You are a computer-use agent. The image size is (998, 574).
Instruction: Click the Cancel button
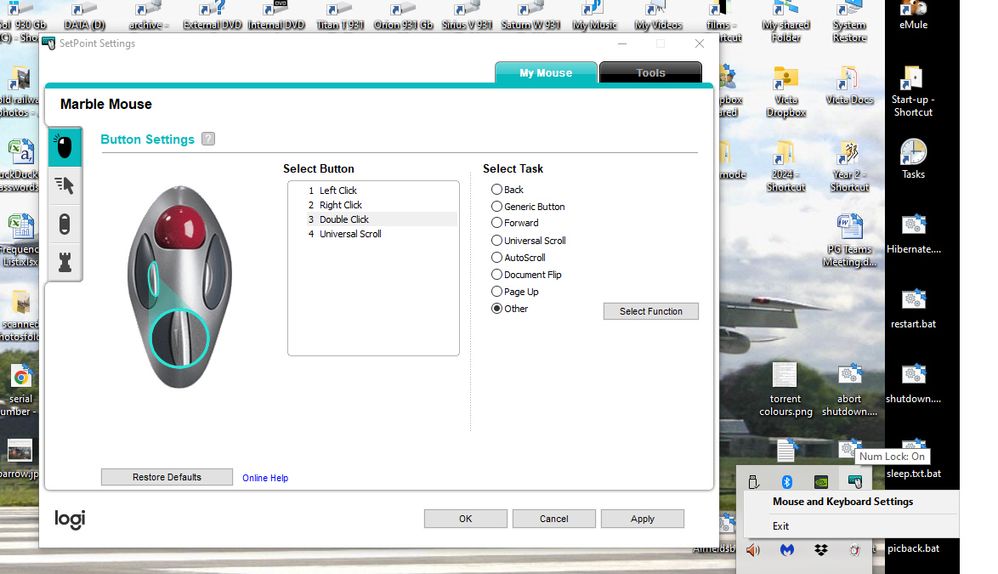coord(554,519)
